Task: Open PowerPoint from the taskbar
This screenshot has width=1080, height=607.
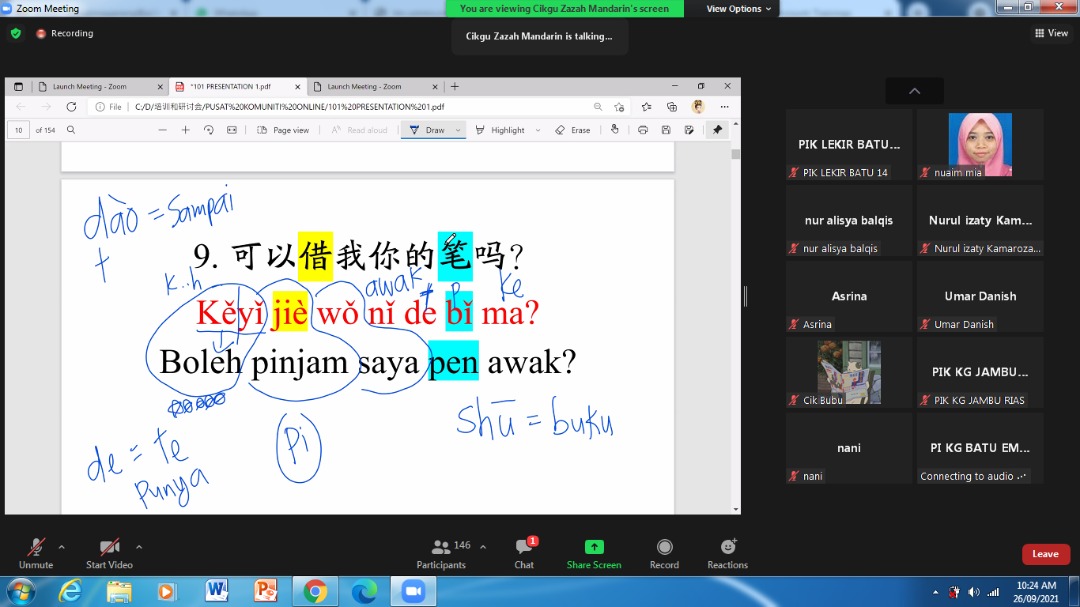Action: (x=265, y=592)
